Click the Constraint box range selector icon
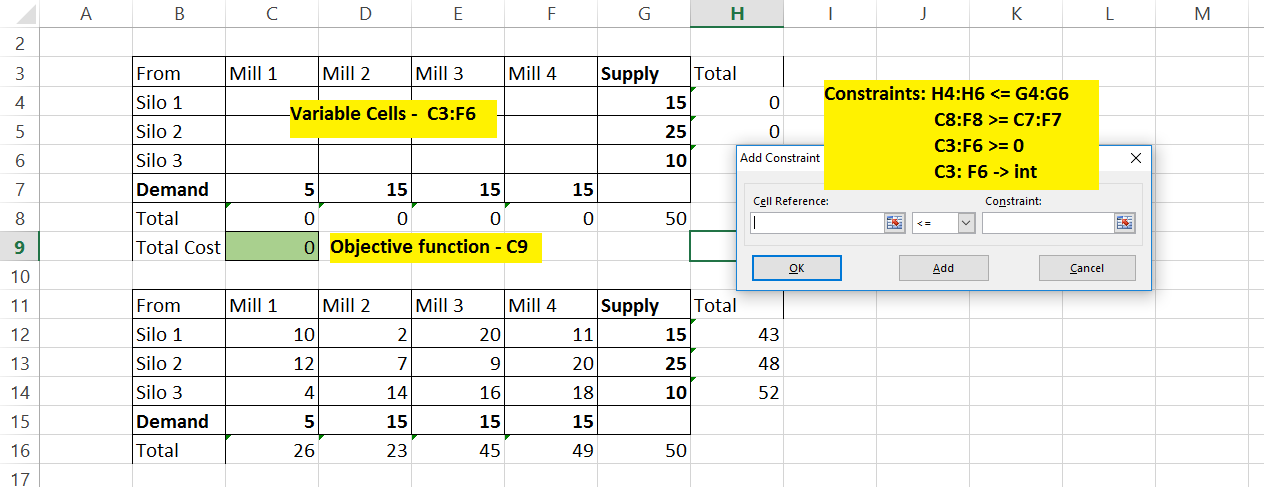 click(1125, 223)
